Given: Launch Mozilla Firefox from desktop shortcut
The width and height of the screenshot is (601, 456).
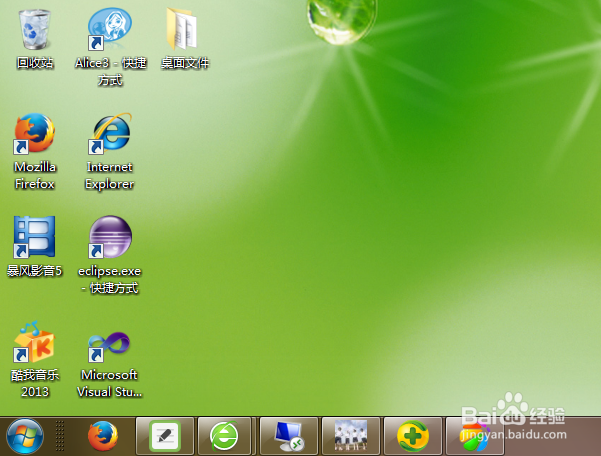Looking at the screenshot, I should tap(34, 133).
